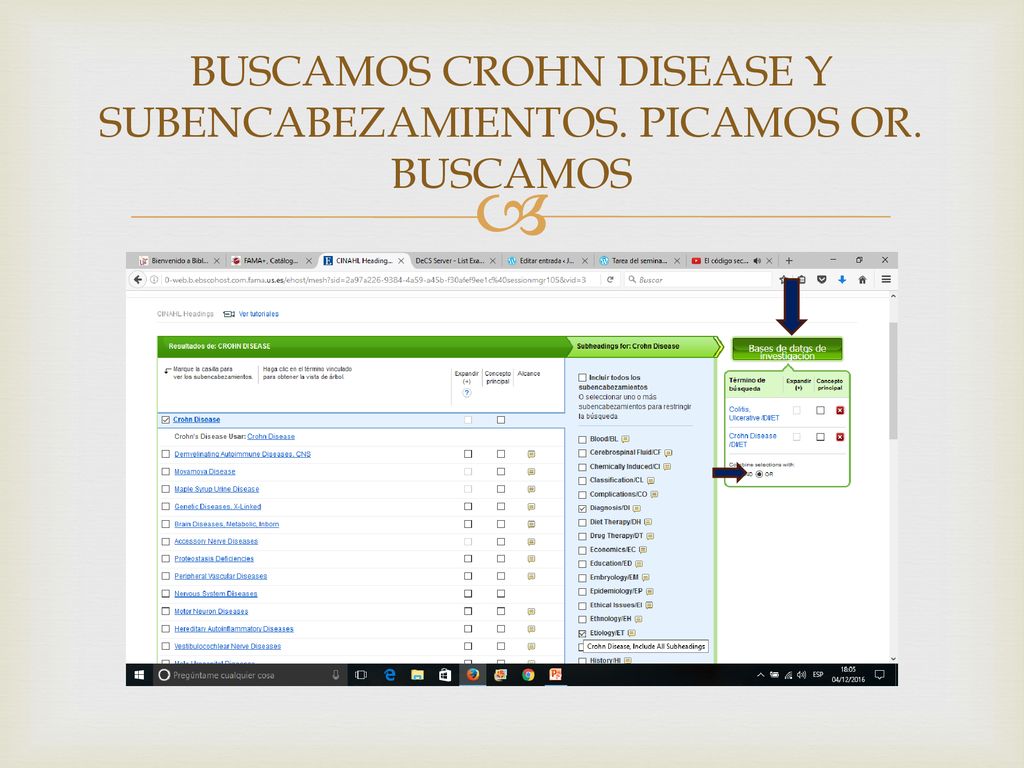Open the note icon beside Diagnosis/DI

pos(637,508)
